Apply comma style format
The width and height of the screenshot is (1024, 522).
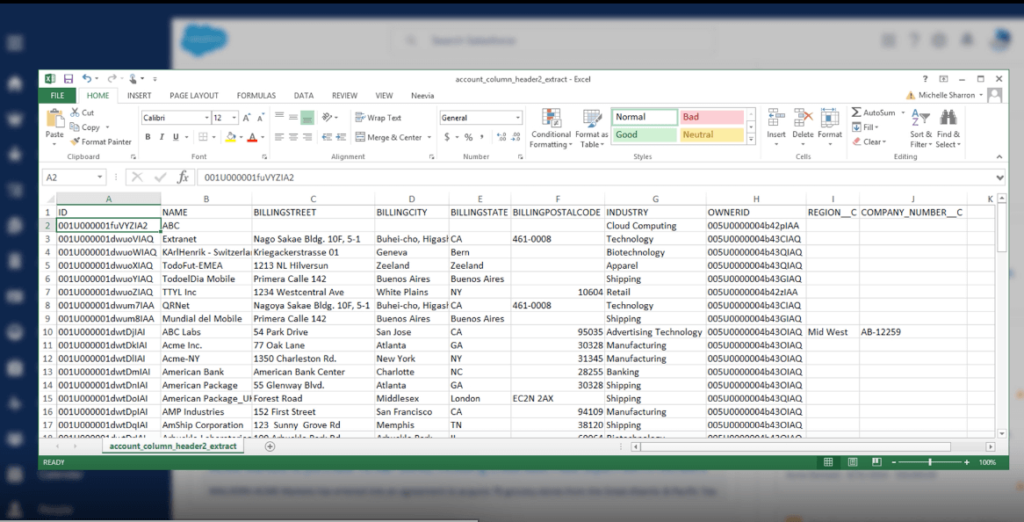point(482,137)
